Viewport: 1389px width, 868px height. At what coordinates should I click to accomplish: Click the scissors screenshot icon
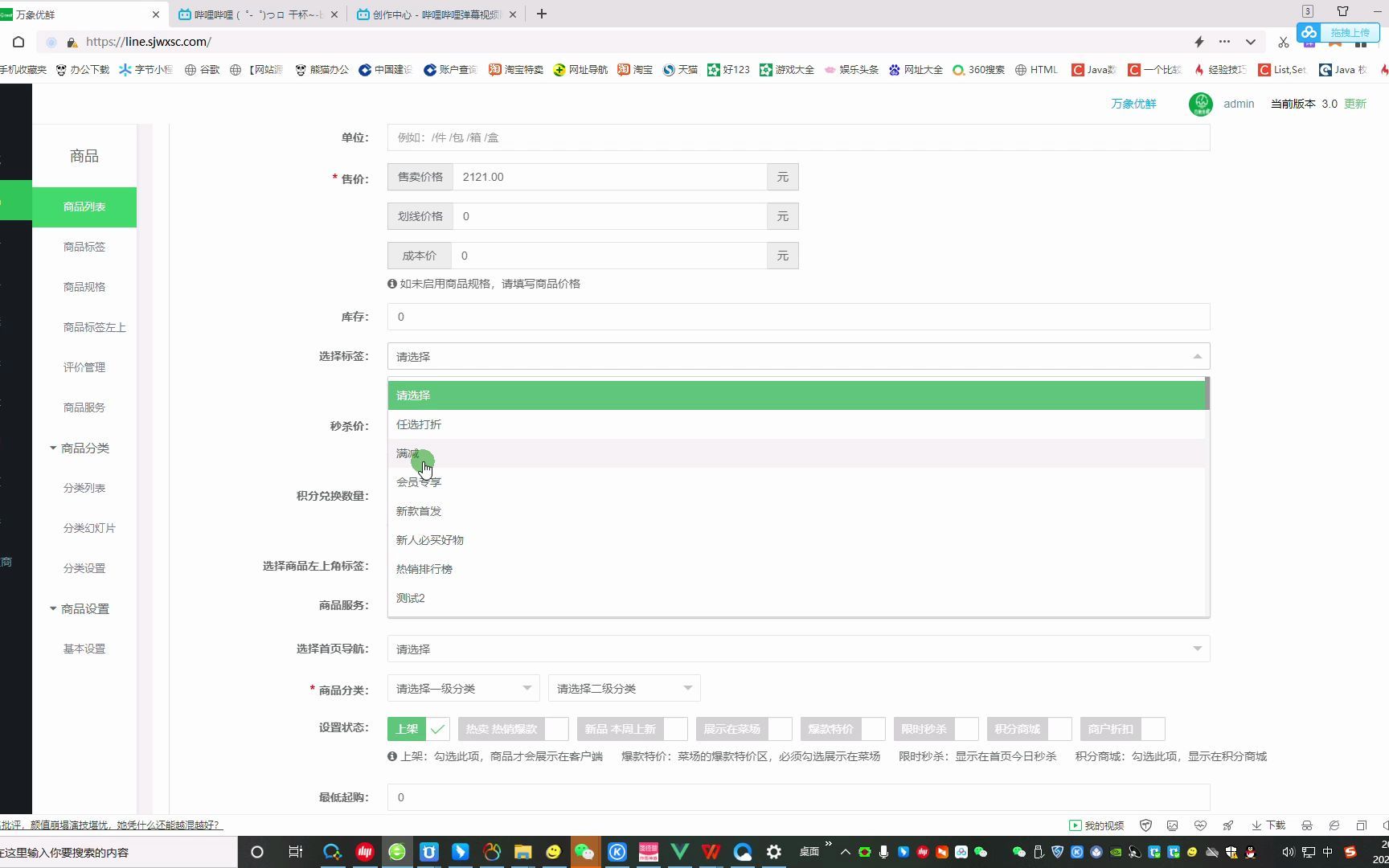pyautogui.click(x=1283, y=42)
